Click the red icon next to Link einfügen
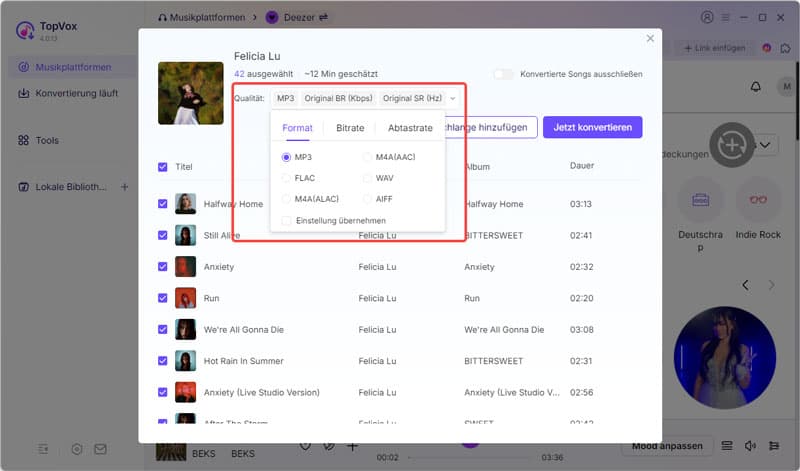The image size is (800, 471). pyautogui.click(x=766, y=48)
